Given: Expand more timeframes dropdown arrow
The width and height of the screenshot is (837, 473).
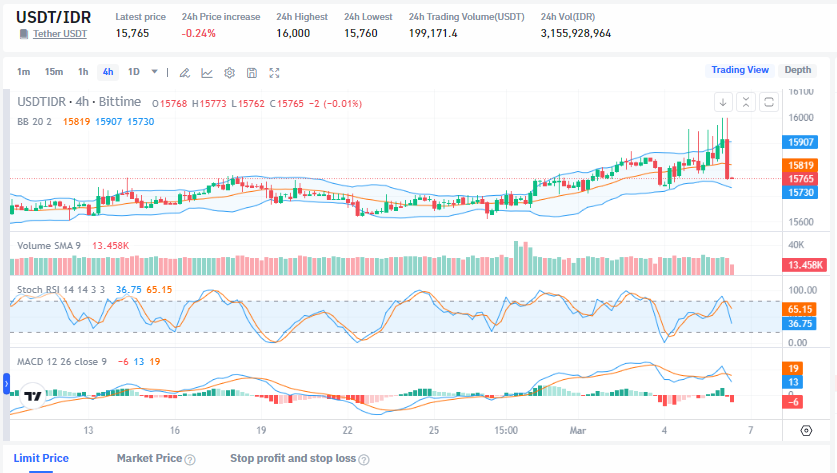Looking at the screenshot, I should pos(154,72).
